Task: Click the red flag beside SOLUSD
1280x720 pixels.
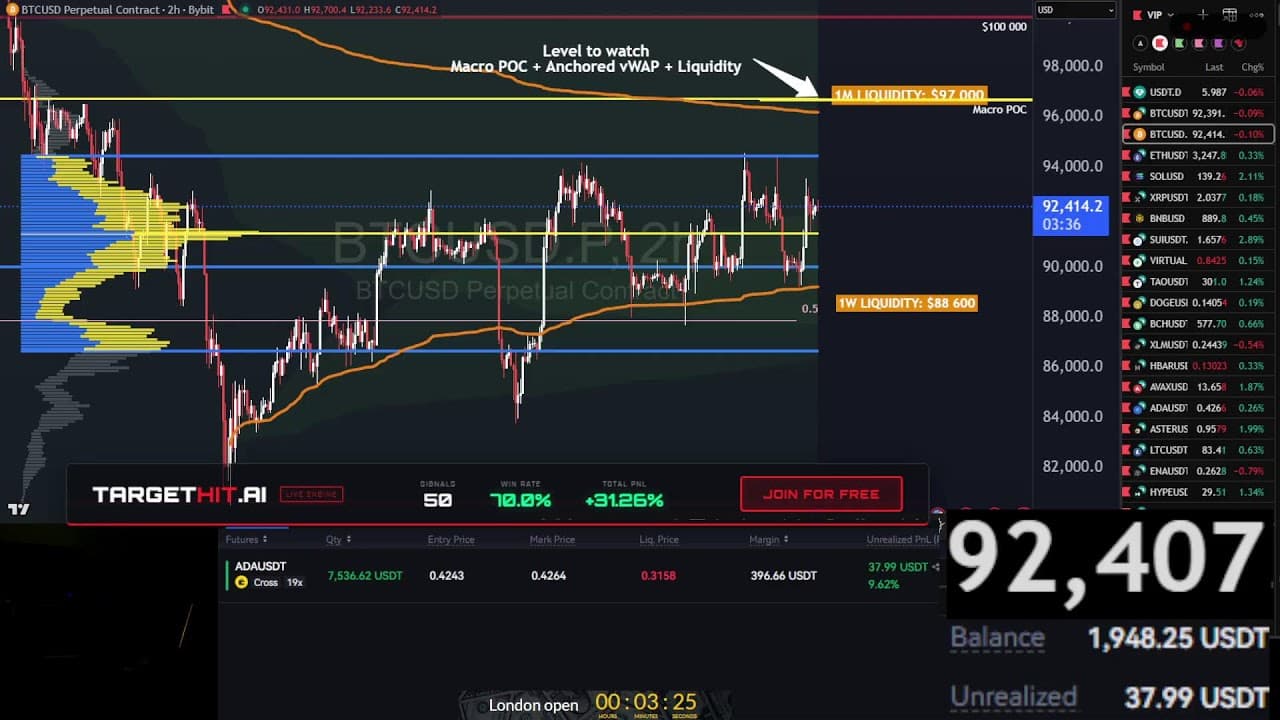Action: point(1127,176)
